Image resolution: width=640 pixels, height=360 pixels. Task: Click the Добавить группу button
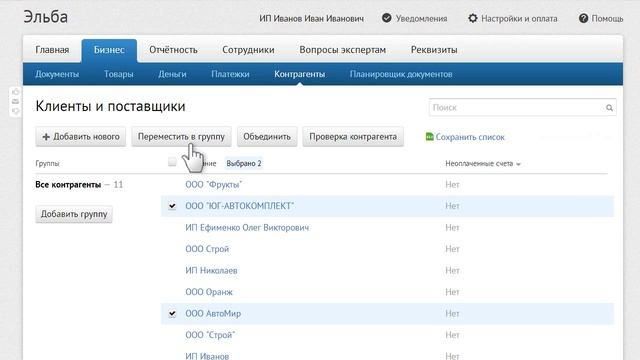click(74, 214)
